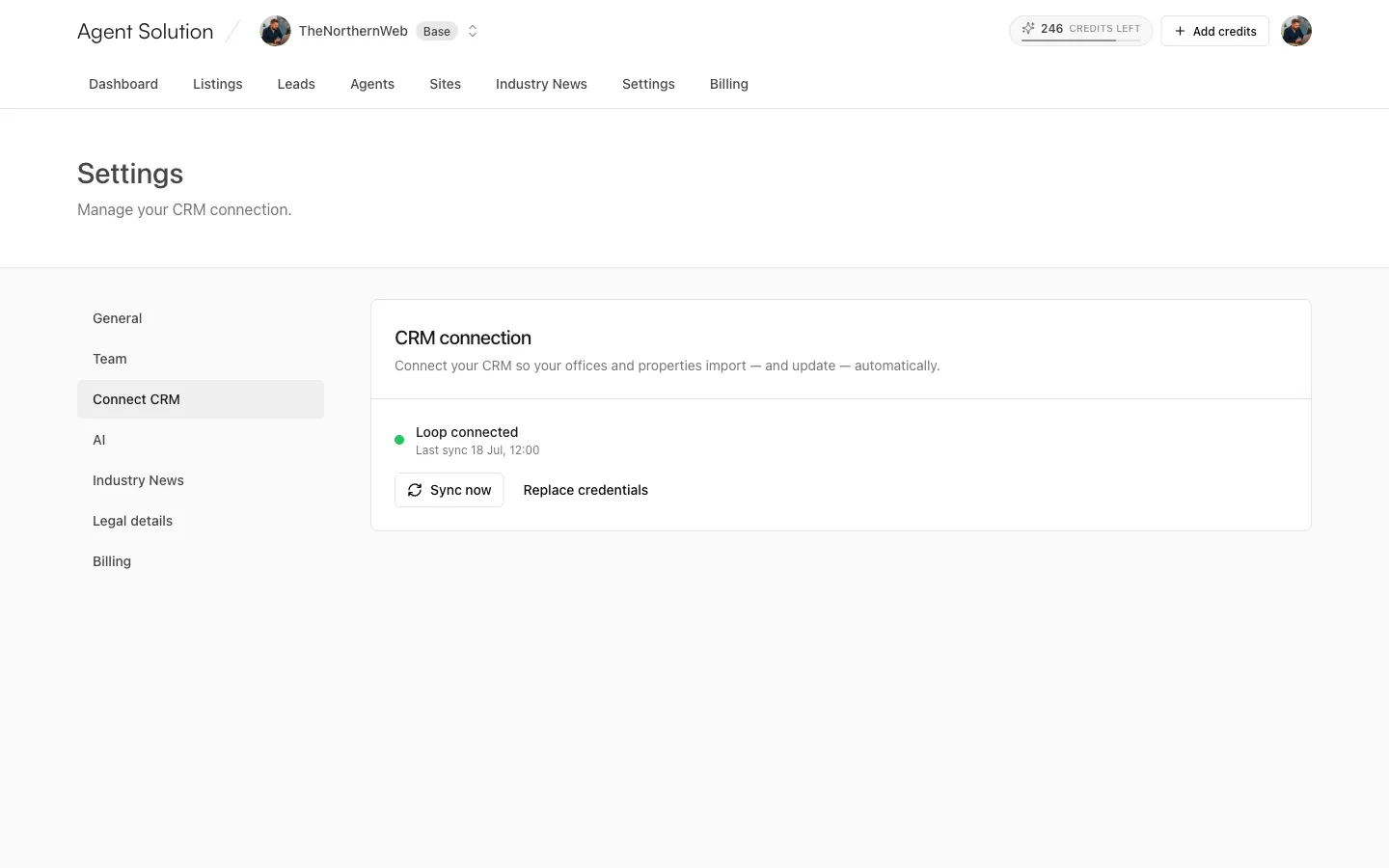View the 246 credits left indicator
1389x868 pixels.
pyautogui.click(x=1080, y=31)
